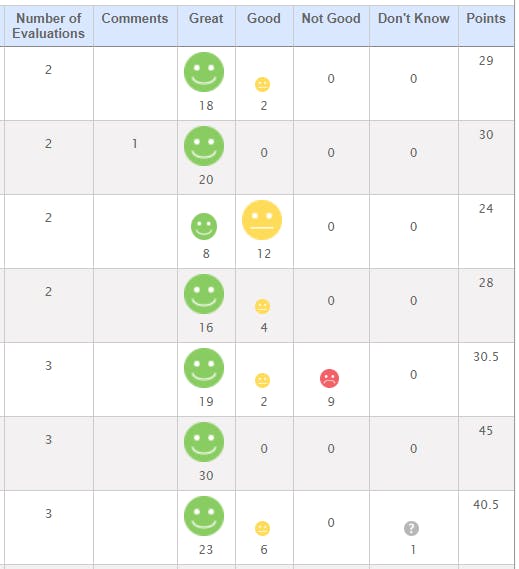The image size is (519, 569).
Task: Click the green Great smiley with 23
Action: point(204,516)
